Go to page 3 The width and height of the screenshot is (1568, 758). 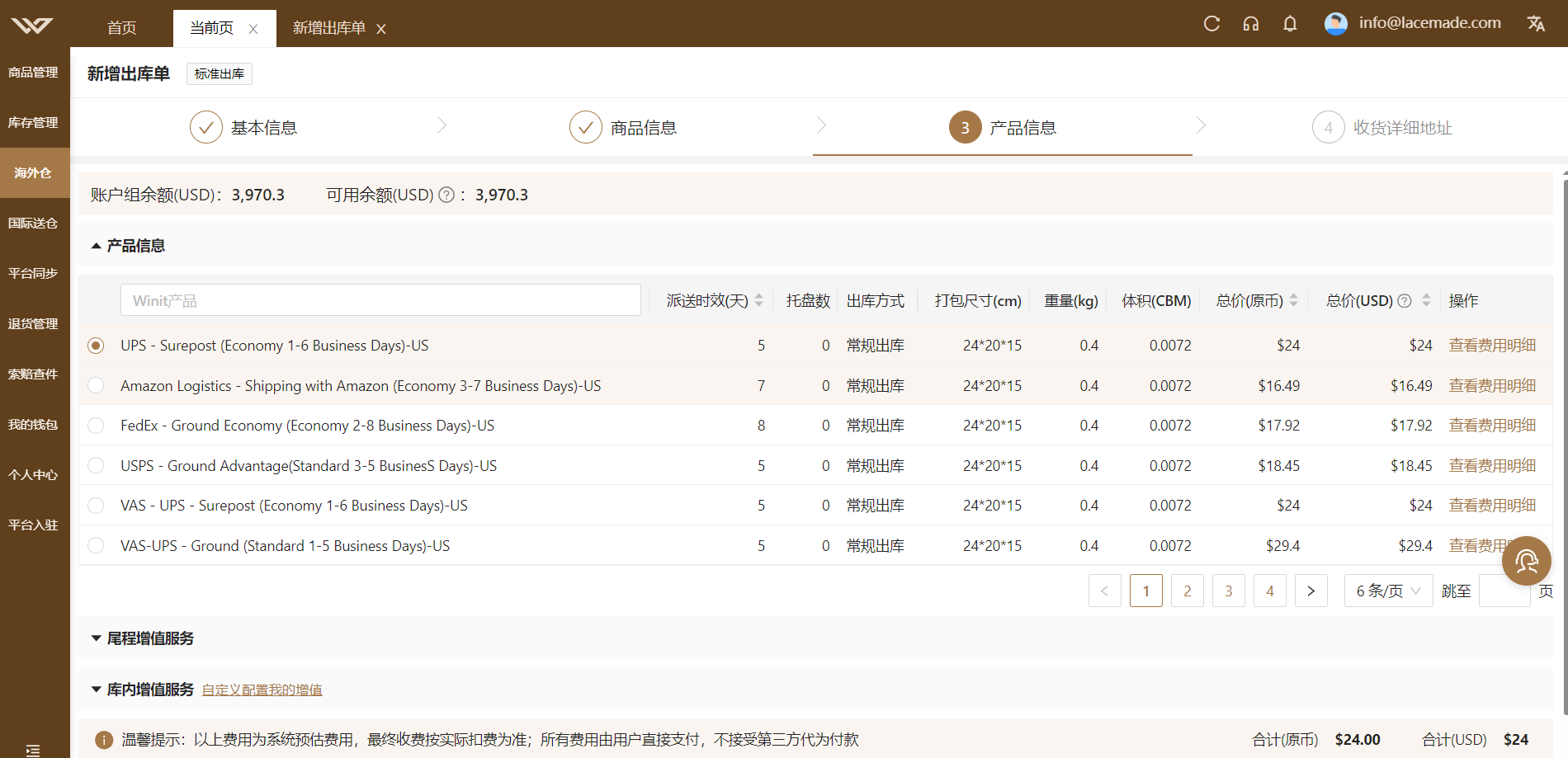[x=1229, y=591]
